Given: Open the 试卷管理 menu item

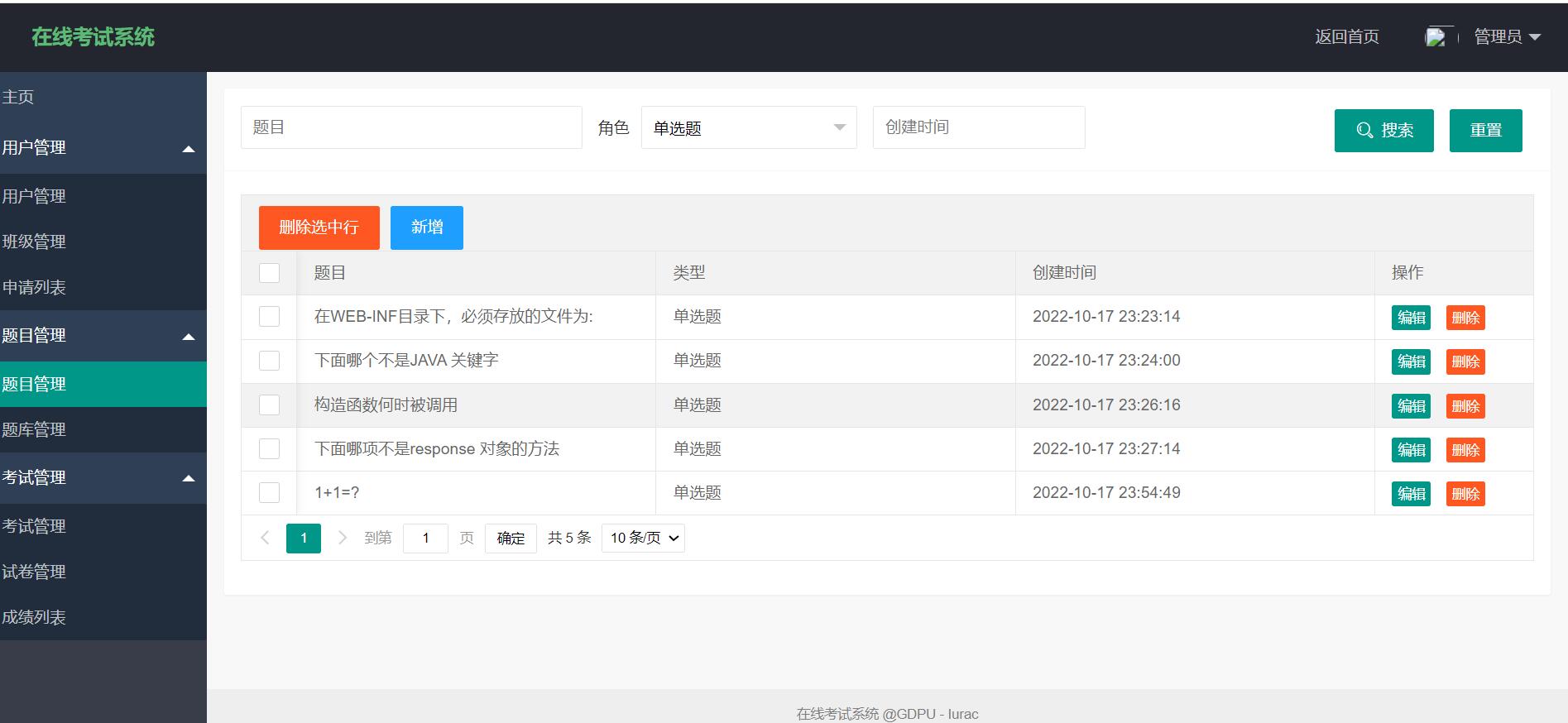Looking at the screenshot, I should [103, 572].
